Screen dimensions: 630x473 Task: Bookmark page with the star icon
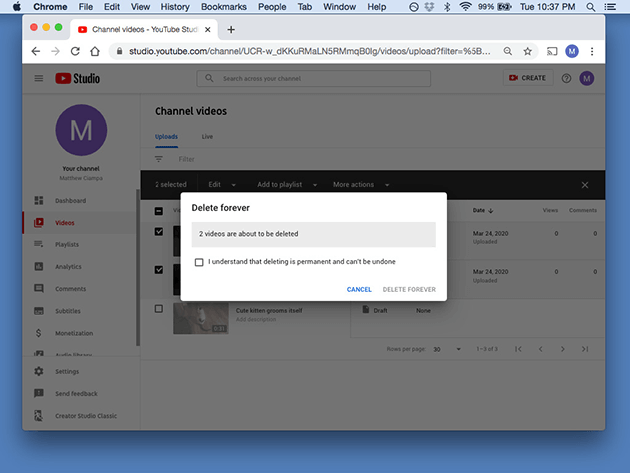tap(527, 51)
